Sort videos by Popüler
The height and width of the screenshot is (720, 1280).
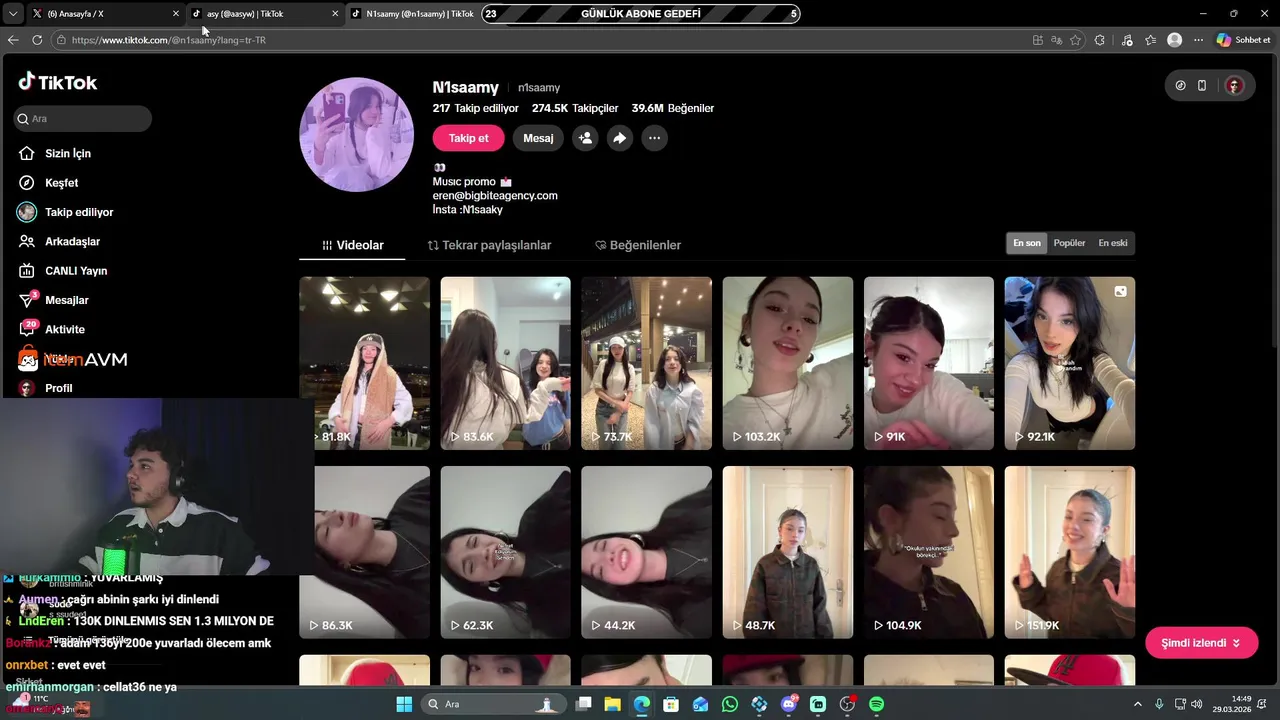point(1069,243)
